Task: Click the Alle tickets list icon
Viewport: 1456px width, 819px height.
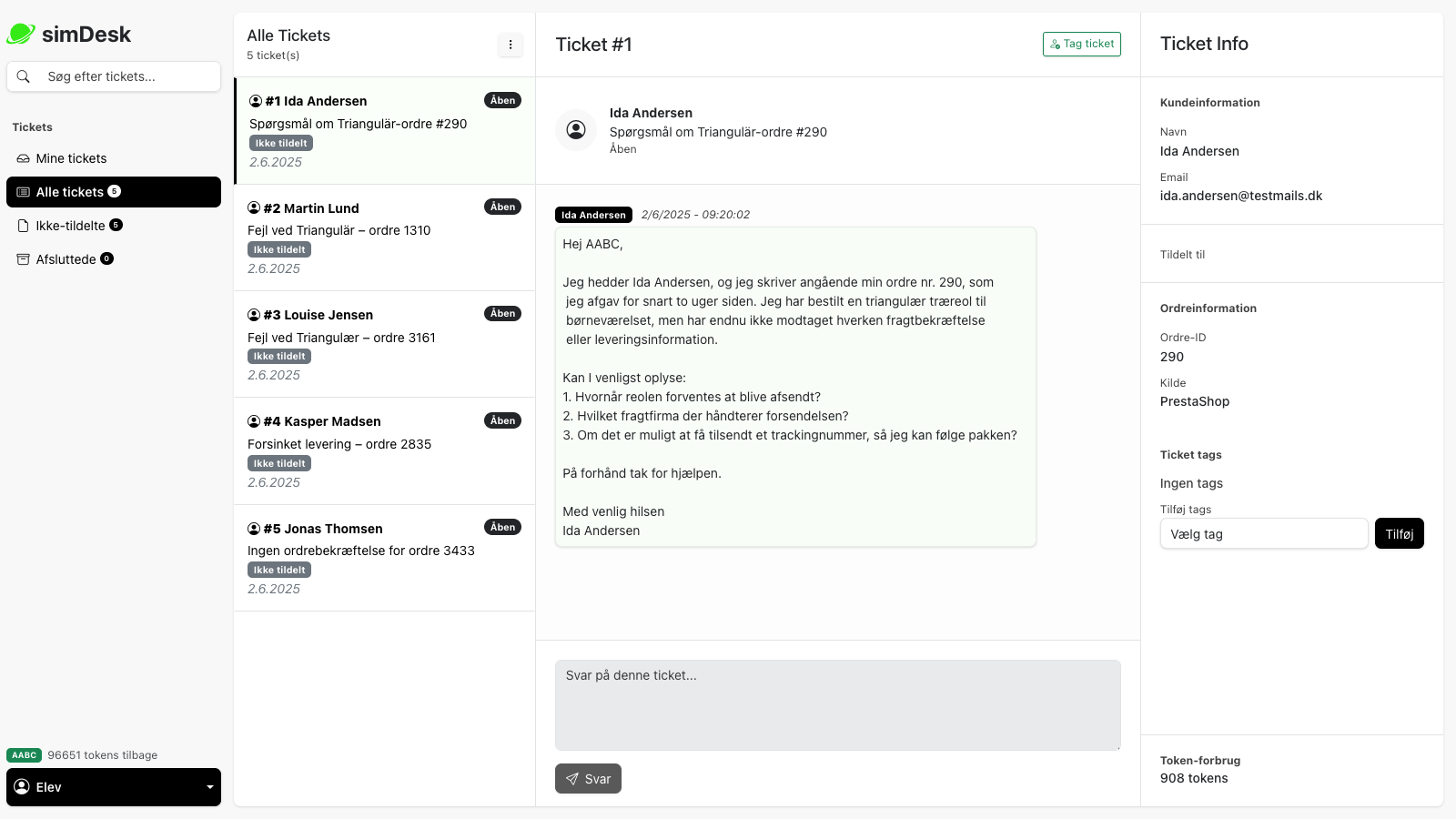Action: tap(22, 192)
